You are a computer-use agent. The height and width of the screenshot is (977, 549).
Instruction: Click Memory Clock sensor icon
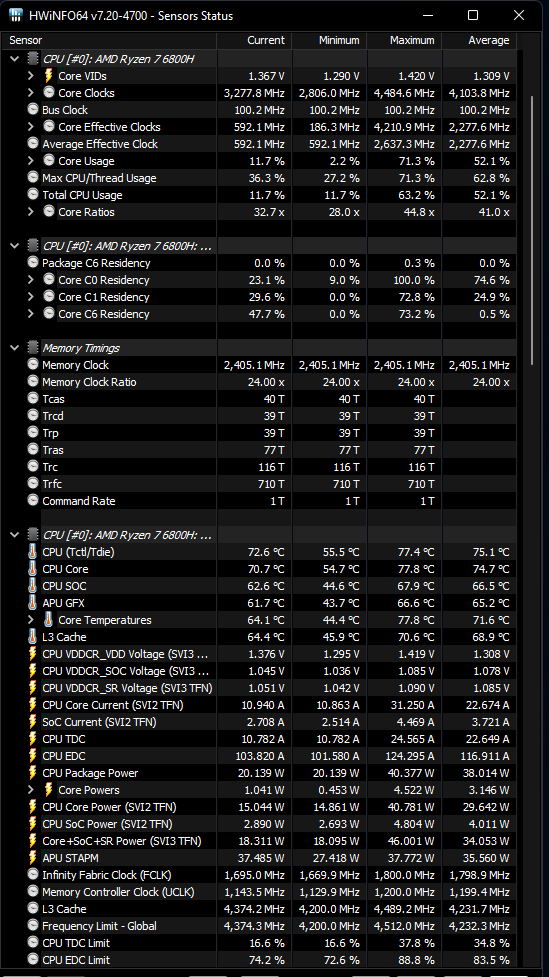(x=33, y=365)
